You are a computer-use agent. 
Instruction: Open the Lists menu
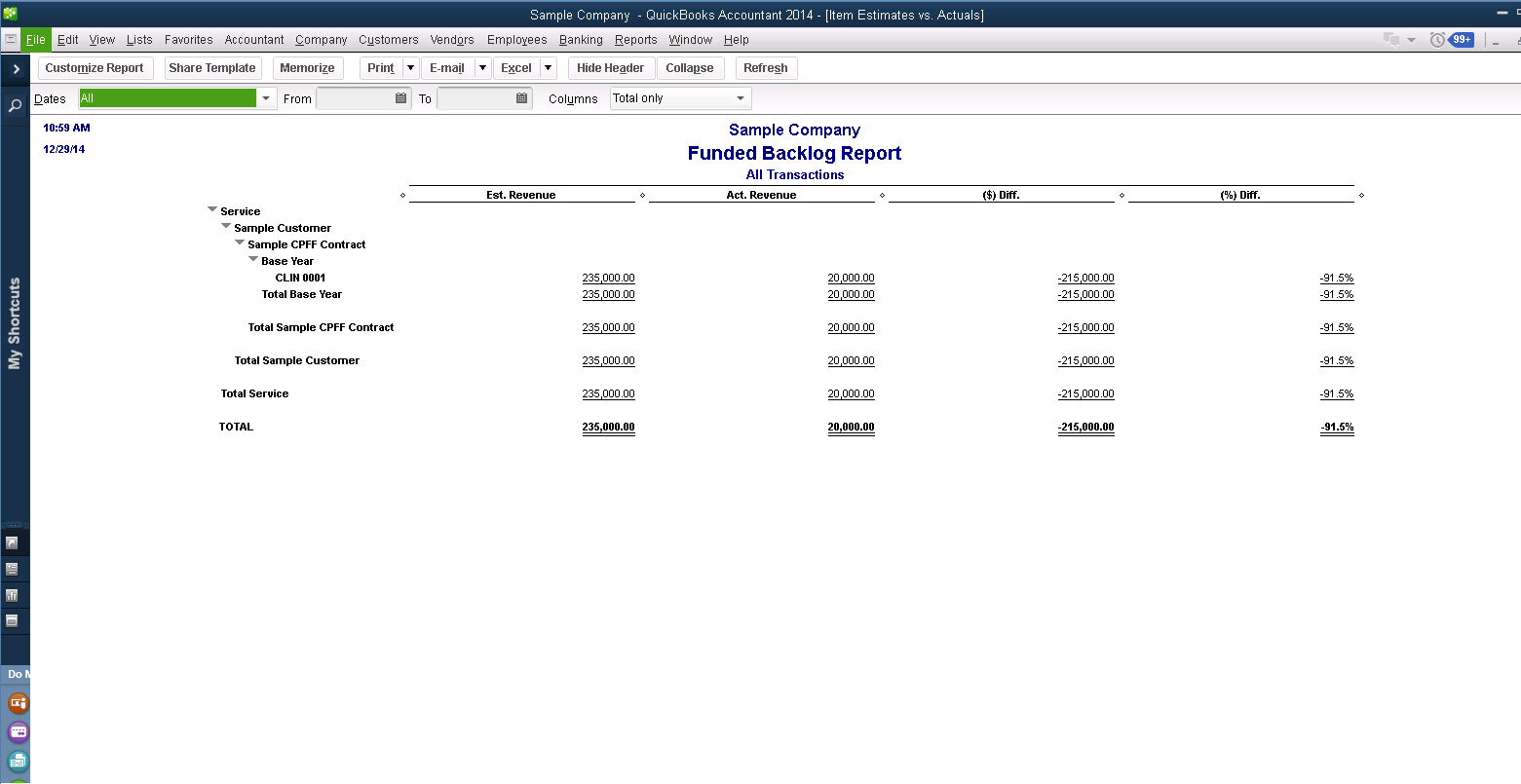coord(139,40)
